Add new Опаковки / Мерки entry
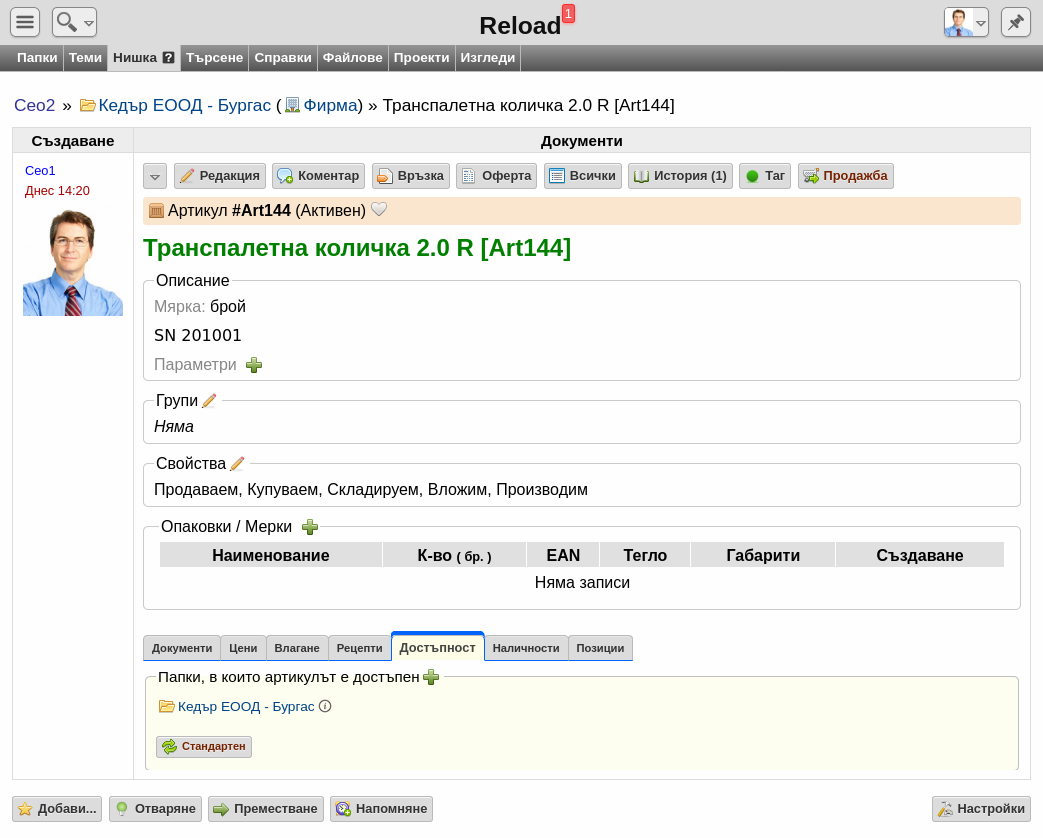This screenshot has width=1043, height=838. pos(310,527)
